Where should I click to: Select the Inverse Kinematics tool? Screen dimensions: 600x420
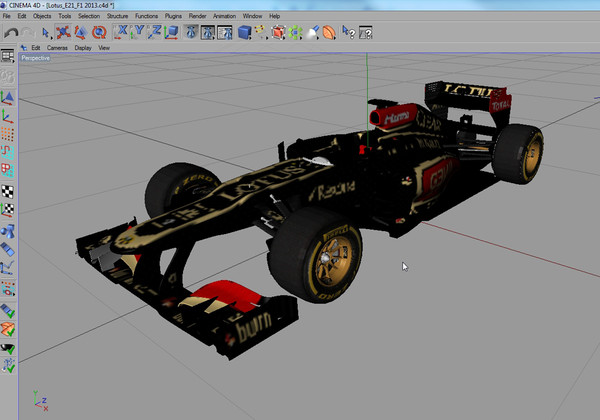[8, 268]
